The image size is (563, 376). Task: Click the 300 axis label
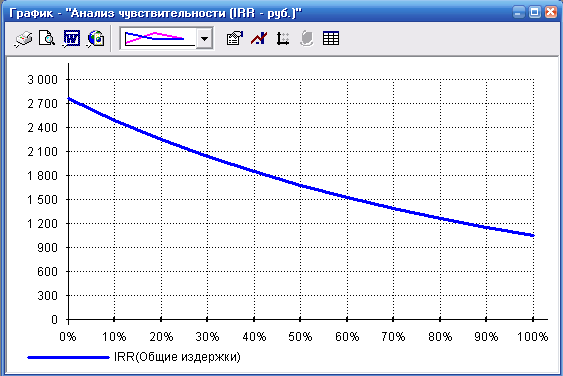(47, 296)
